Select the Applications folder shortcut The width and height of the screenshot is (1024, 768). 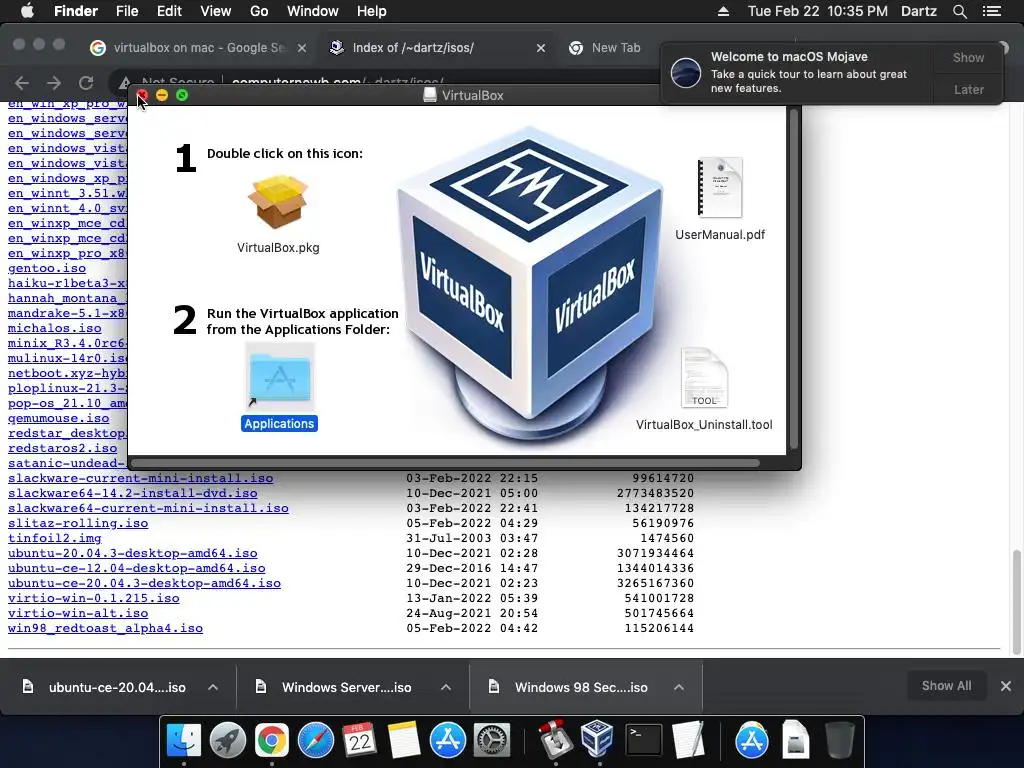point(280,378)
